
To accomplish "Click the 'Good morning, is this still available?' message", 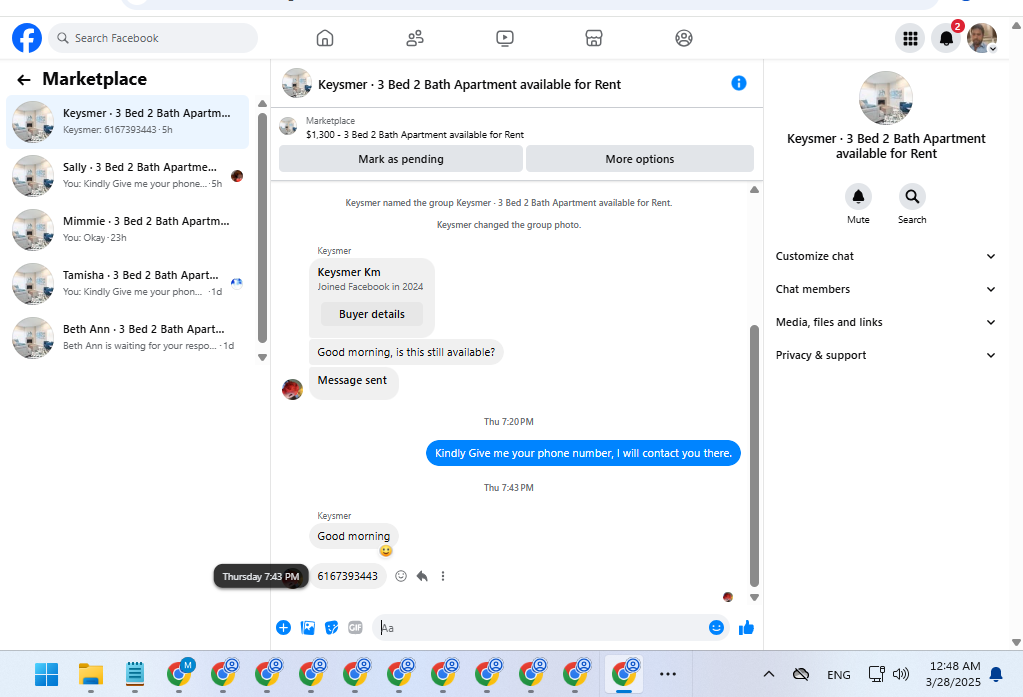I will pyautogui.click(x=406, y=352).
